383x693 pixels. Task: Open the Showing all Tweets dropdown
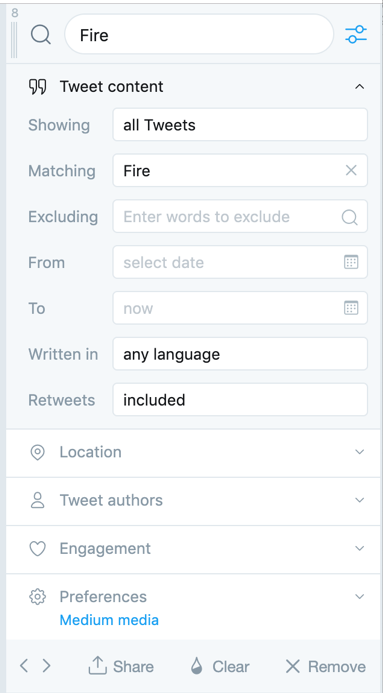point(240,125)
